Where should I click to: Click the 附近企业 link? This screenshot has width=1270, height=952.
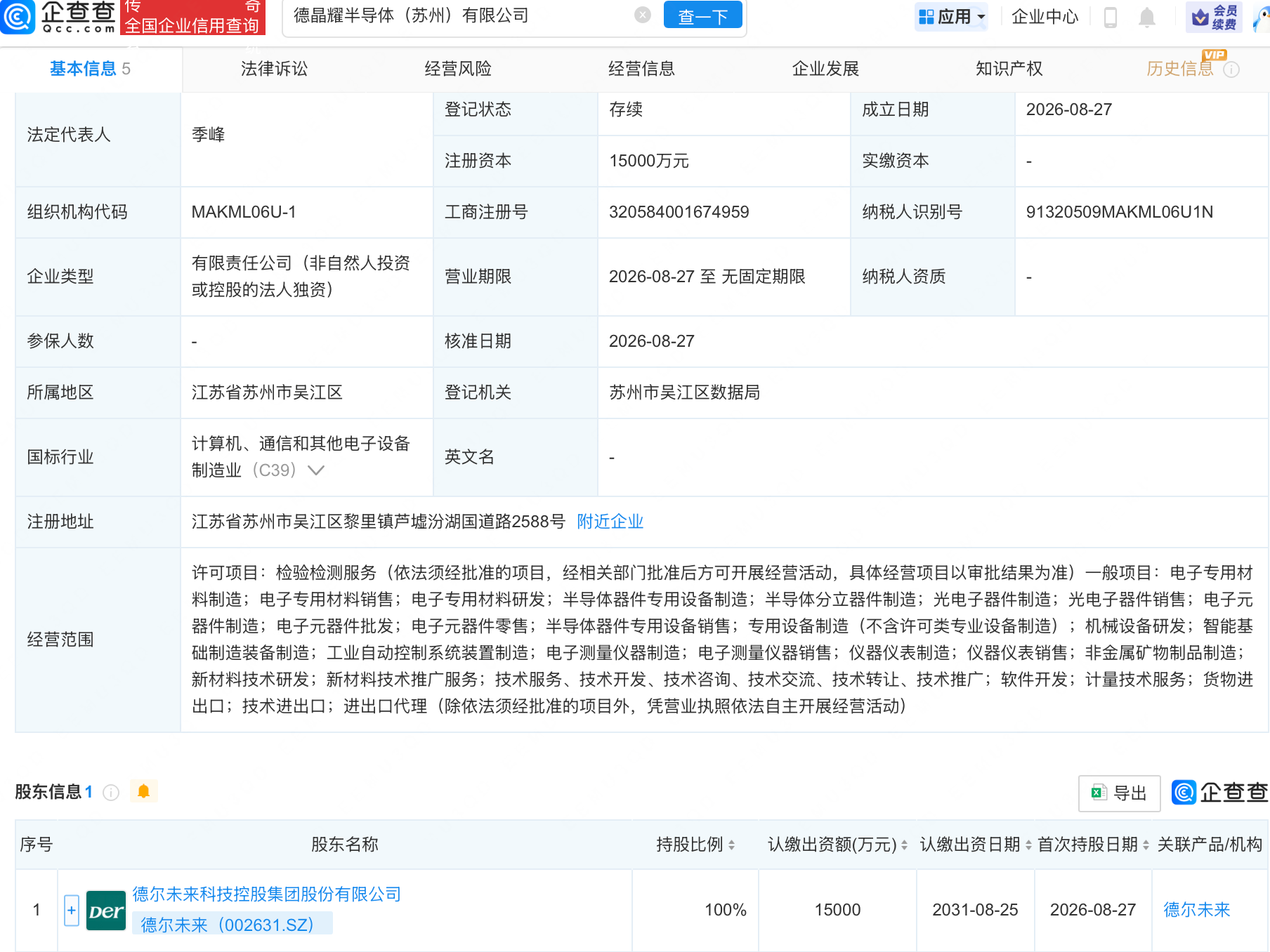[x=610, y=522]
